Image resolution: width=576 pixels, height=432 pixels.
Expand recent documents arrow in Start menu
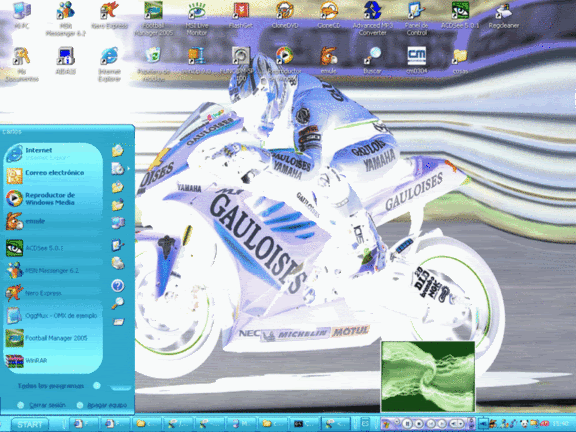pyautogui.click(x=128, y=169)
